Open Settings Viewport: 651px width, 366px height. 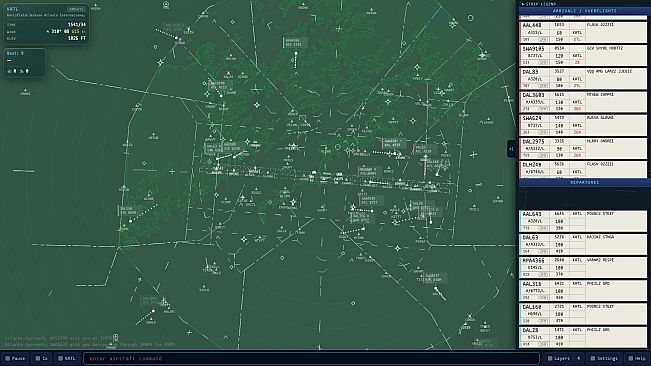coord(604,358)
